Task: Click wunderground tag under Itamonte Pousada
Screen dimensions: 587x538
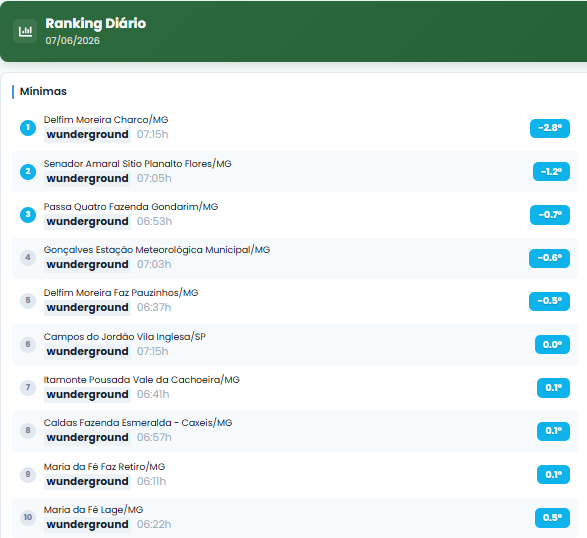Action: [x=87, y=395]
